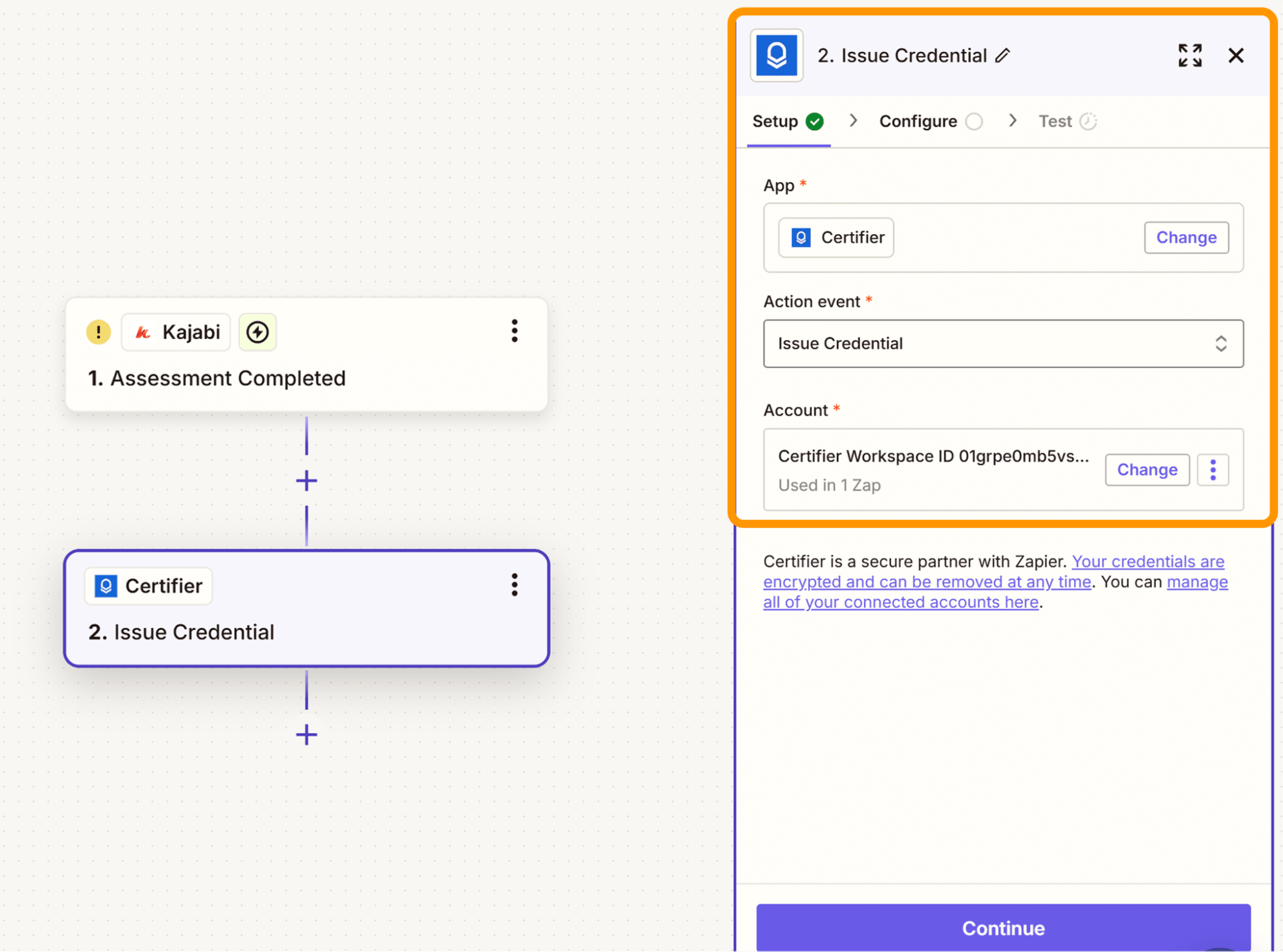Click the yellow warning icon on Kajabi step
The width and height of the screenshot is (1283, 952).
tap(98, 332)
